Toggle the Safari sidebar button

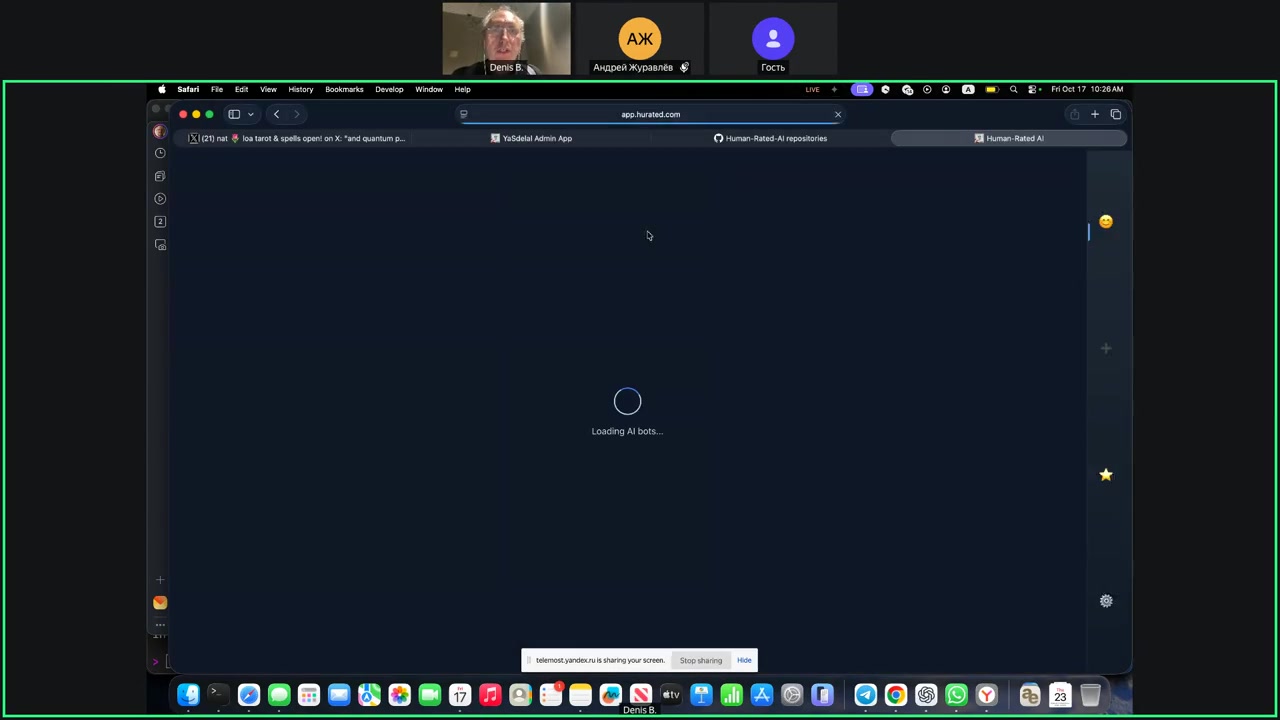(x=234, y=114)
